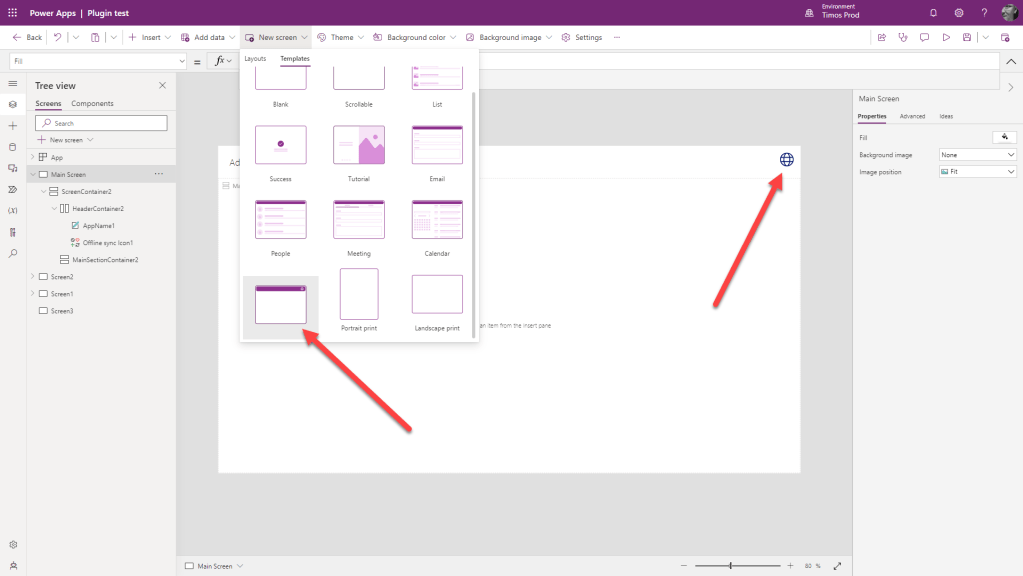
Task: Click the globe icon on canvas header
Action: 787,159
